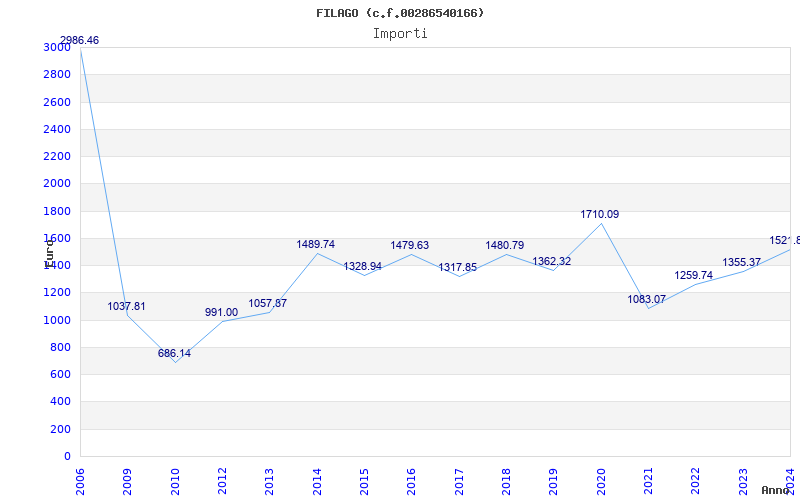The image size is (800, 500).
Task: Select the 1328.94 value label
Action: point(363,266)
